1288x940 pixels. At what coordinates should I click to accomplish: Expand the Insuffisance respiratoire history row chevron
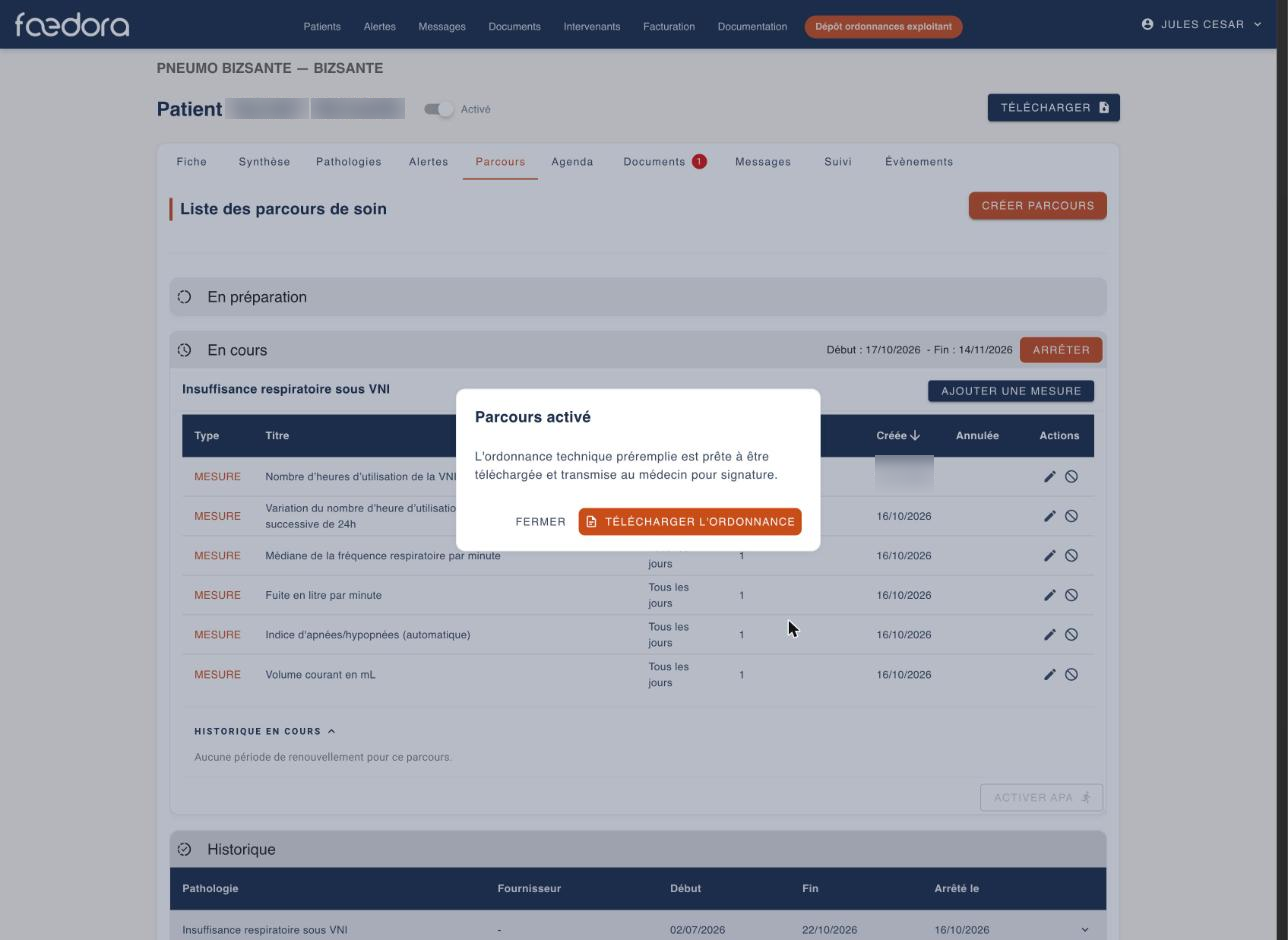tap(1085, 930)
